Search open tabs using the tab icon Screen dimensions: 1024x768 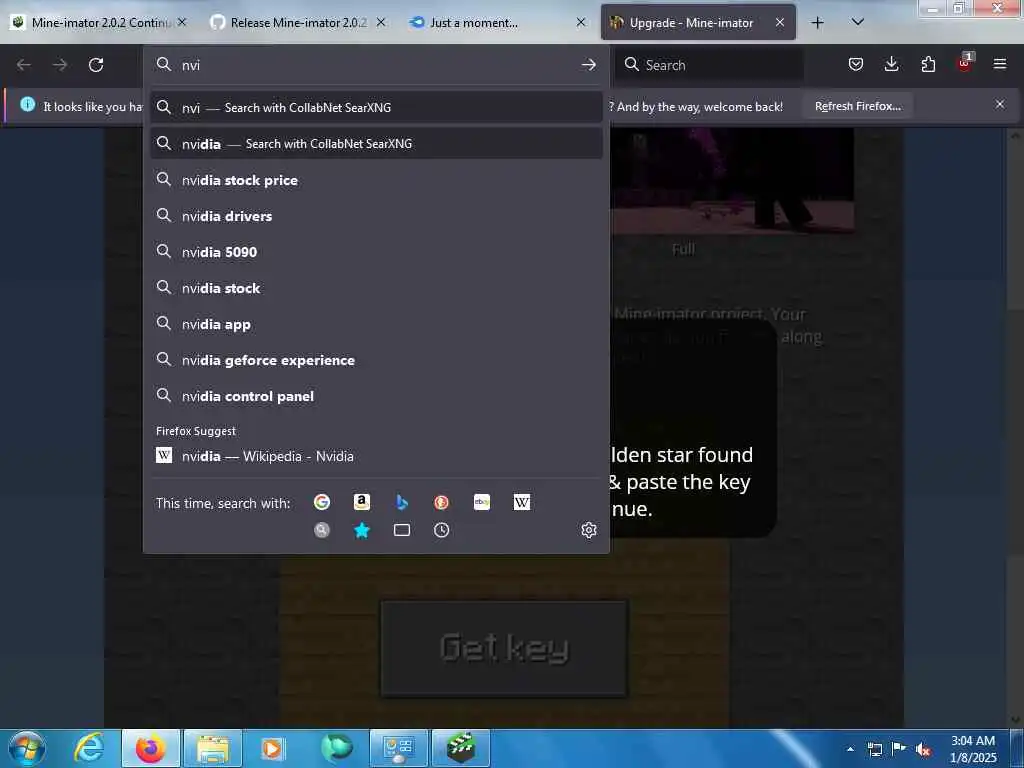(402, 530)
